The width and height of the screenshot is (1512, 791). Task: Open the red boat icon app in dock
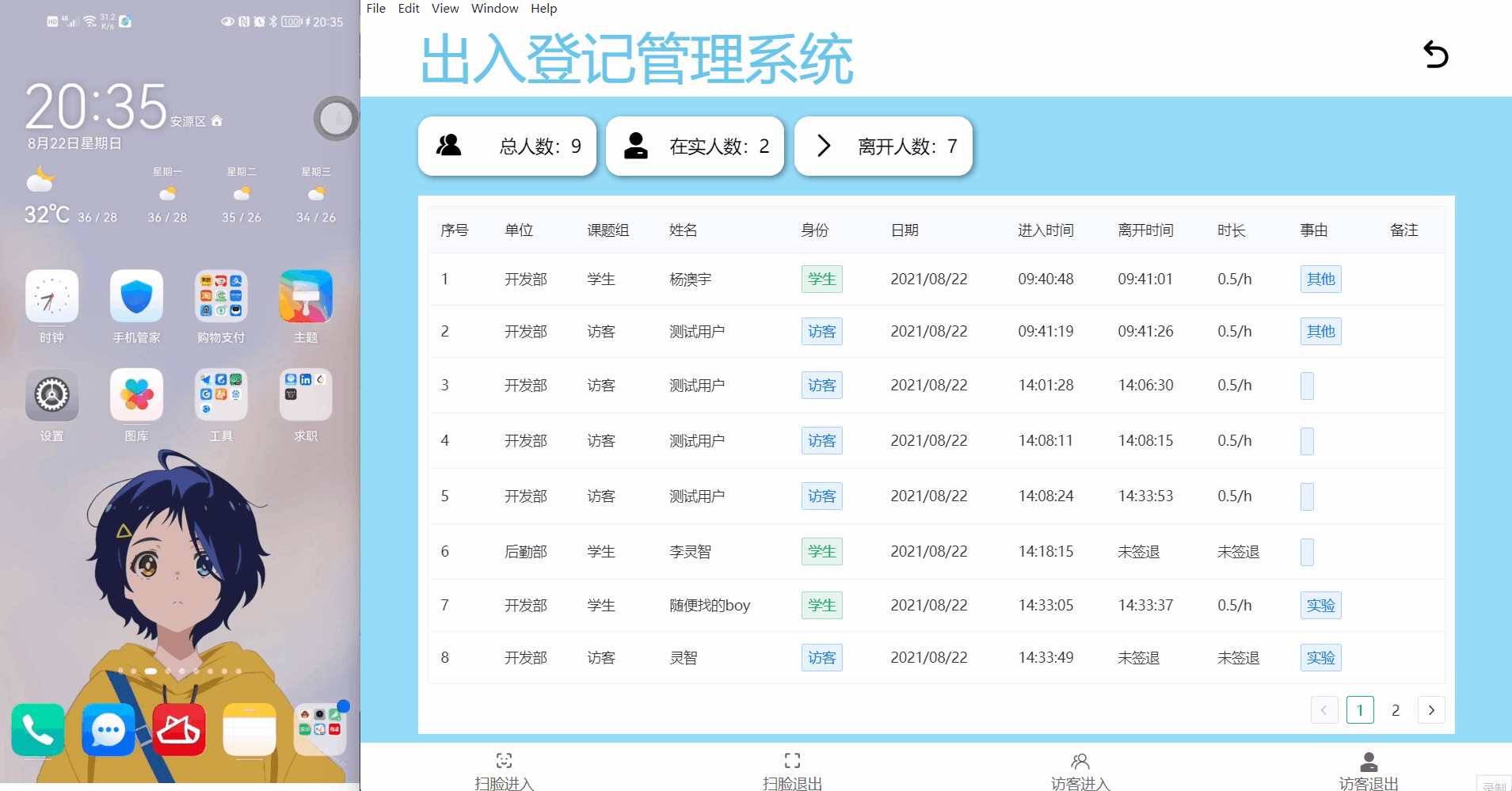tap(179, 729)
